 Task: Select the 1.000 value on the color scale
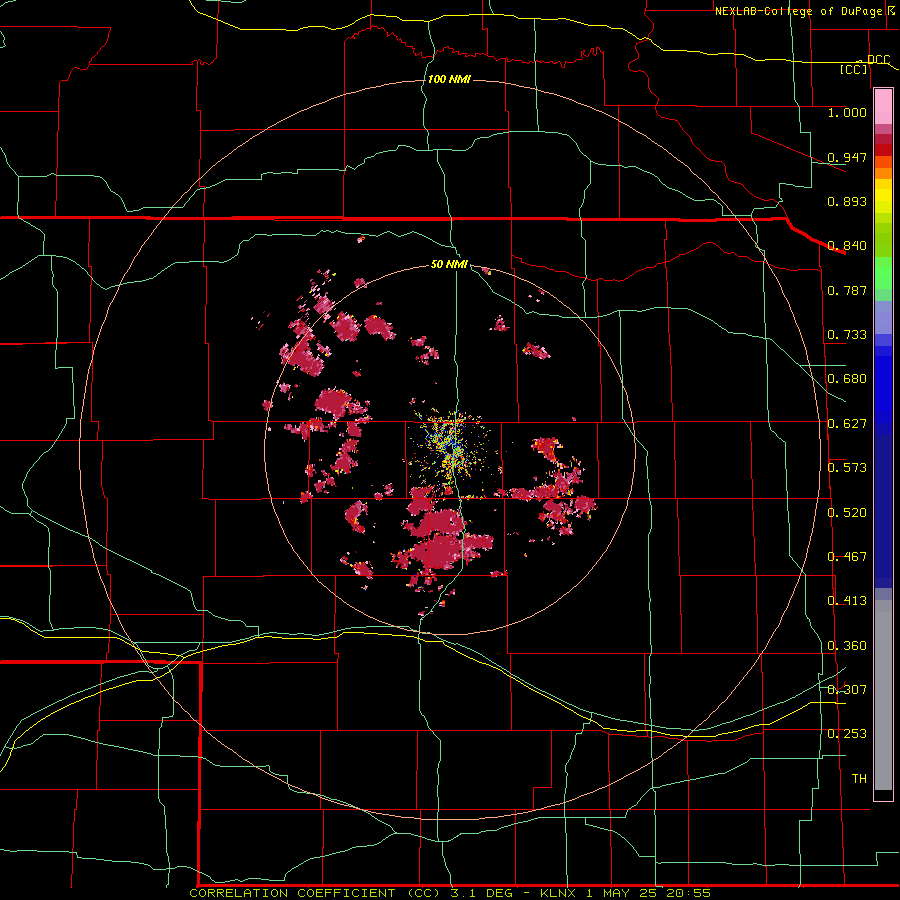(847, 112)
